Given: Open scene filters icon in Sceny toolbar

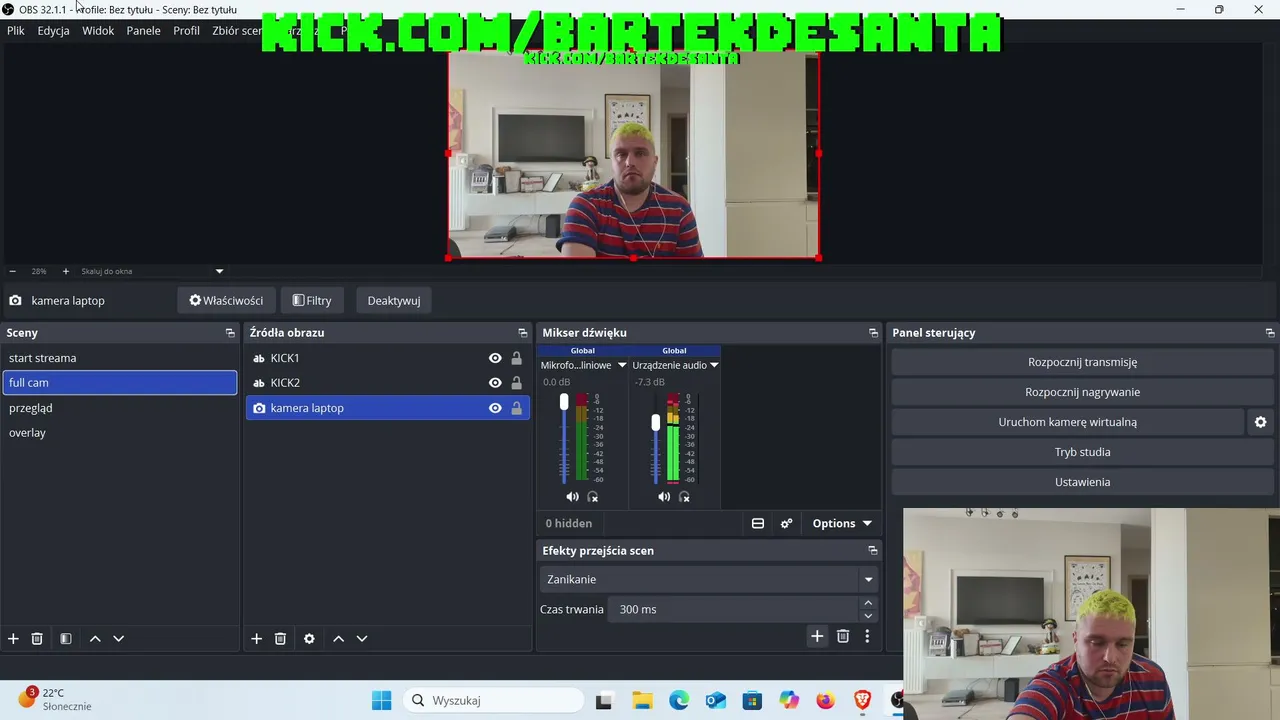Looking at the screenshot, I should tap(66, 638).
